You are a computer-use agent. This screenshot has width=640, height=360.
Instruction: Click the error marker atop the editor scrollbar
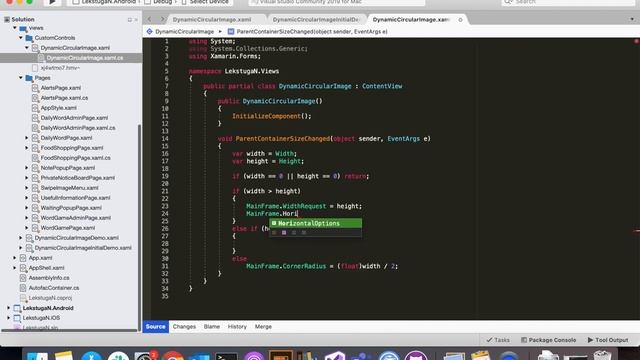636,41
